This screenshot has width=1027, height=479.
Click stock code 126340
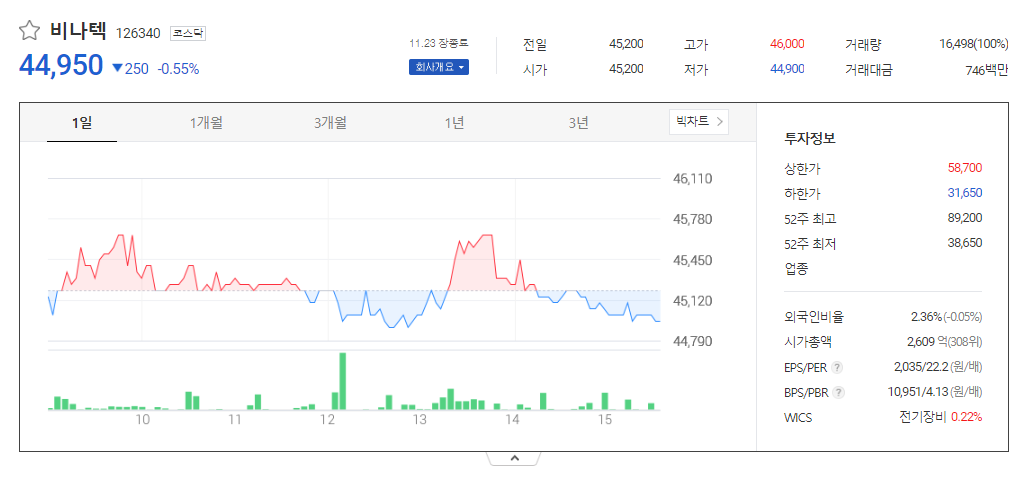138,33
